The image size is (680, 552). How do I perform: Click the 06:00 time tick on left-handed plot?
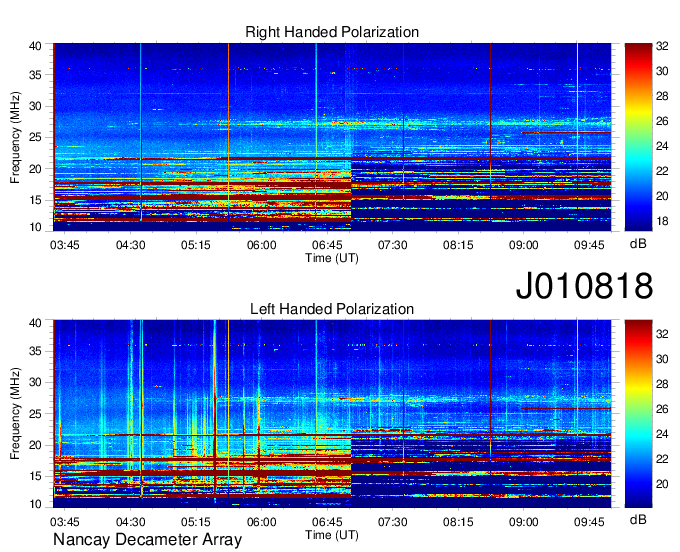(x=262, y=522)
